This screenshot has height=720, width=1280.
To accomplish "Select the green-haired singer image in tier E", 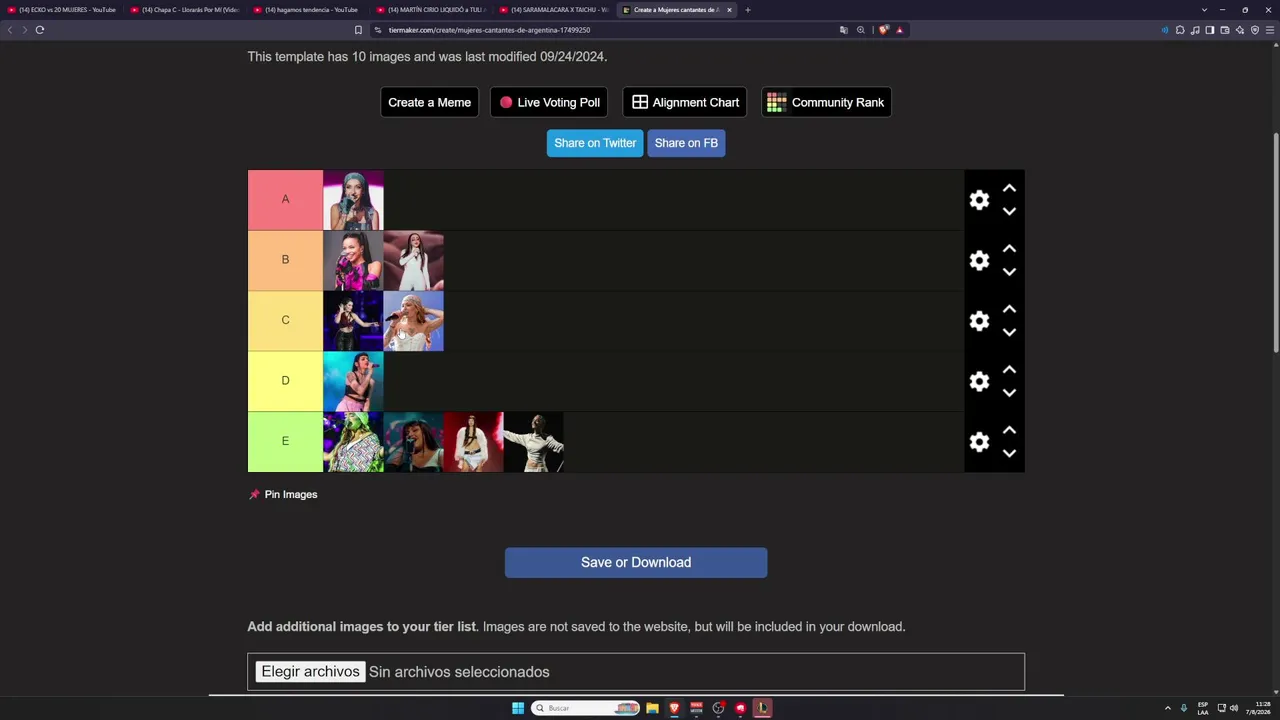I will (353, 442).
